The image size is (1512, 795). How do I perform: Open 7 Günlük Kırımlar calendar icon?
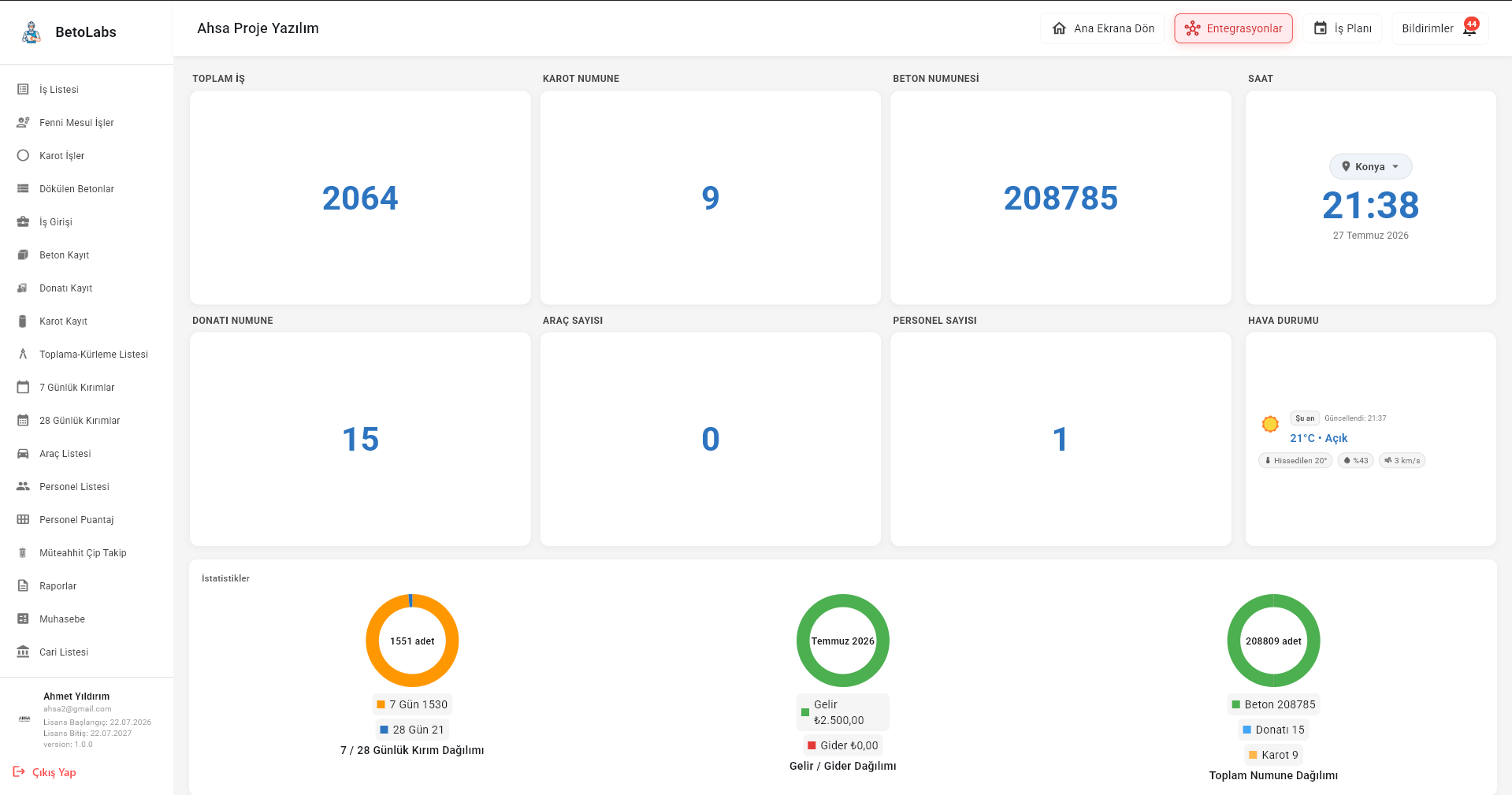[x=23, y=388]
